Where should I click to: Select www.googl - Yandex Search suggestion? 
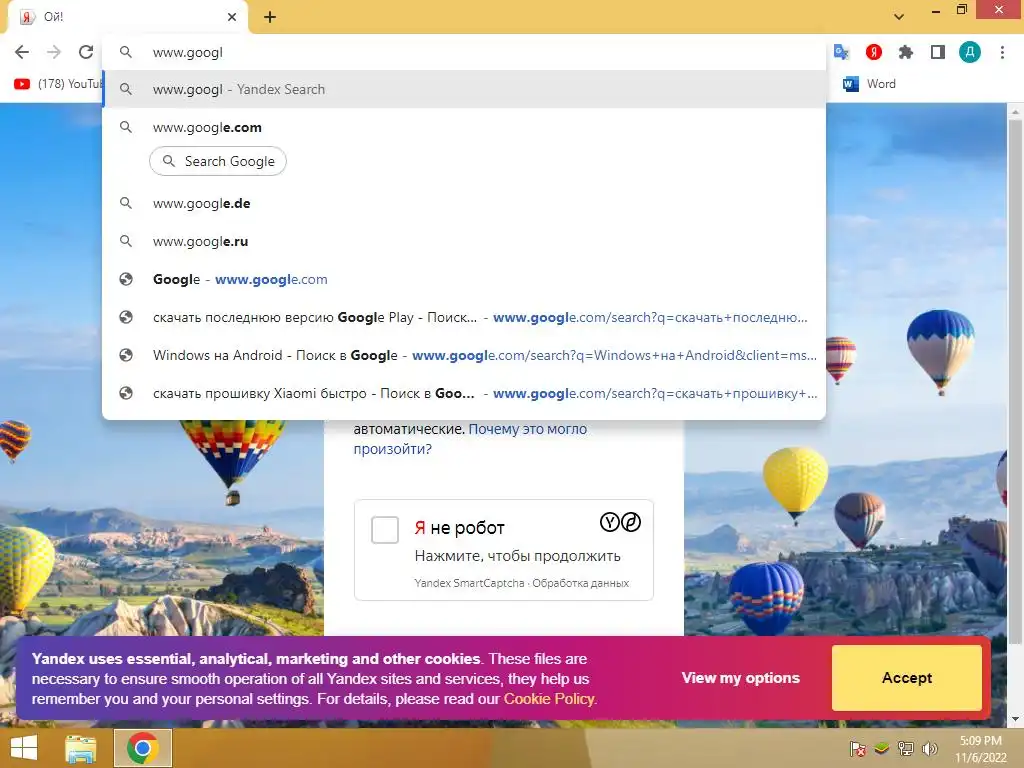pos(464,89)
